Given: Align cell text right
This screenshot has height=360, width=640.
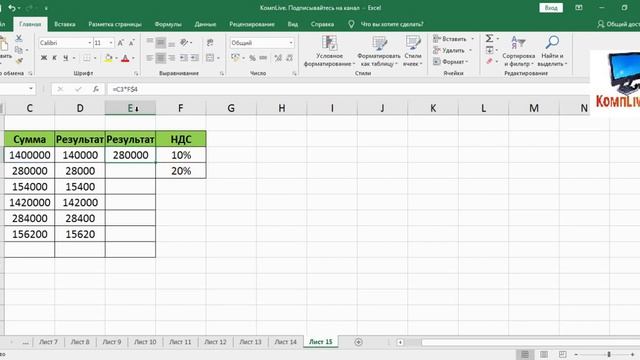Looking at the screenshot, I should tap(172, 58).
